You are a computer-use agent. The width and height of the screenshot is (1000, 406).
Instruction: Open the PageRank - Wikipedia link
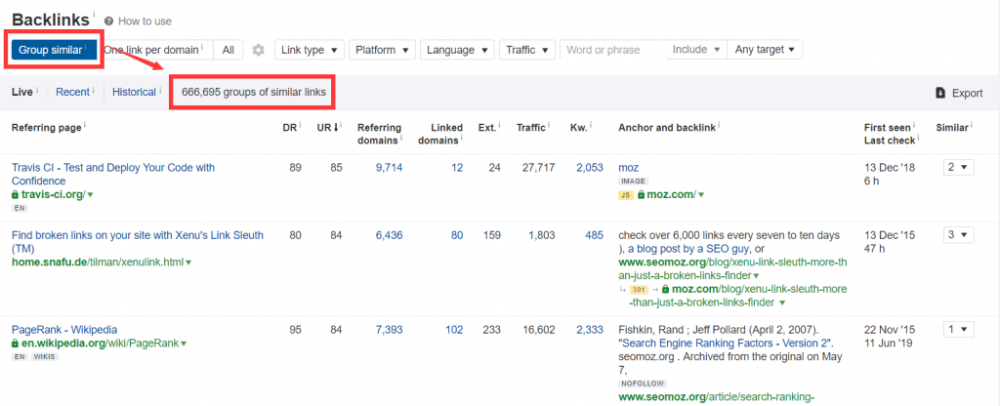coord(64,329)
